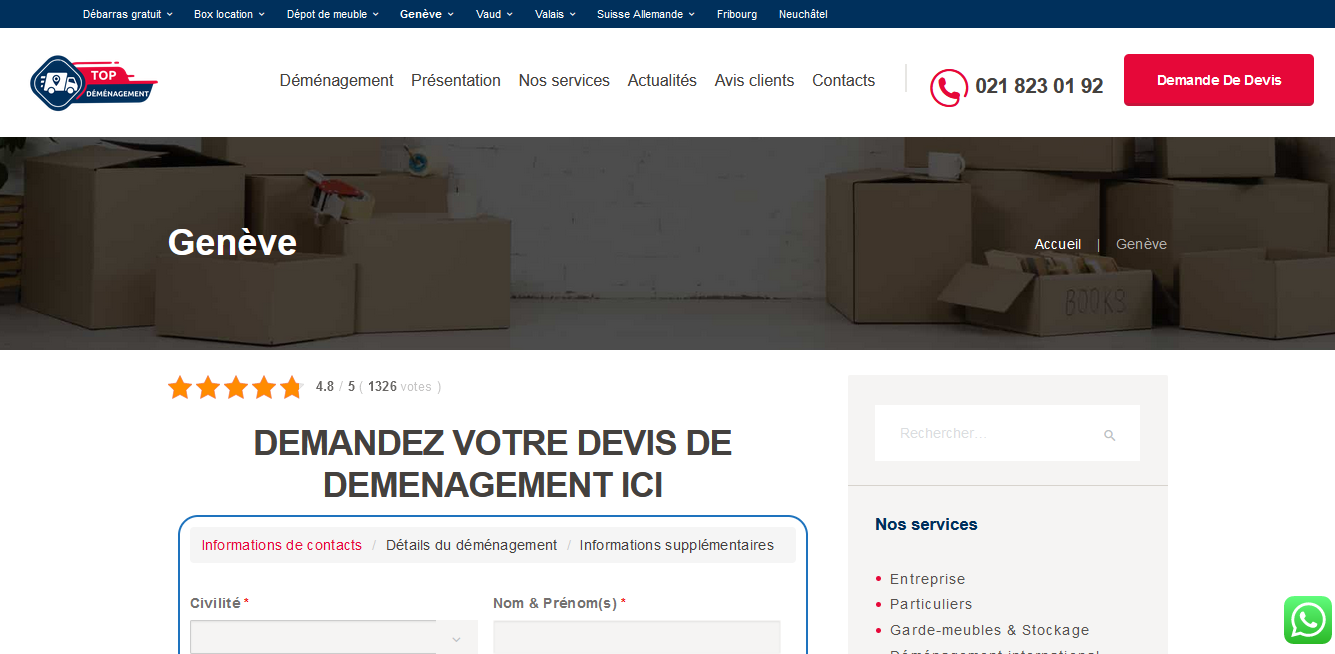Open the Dépot de meuble dropdown
Image resolution: width=1335 pixels, height=654 pixels.
pos(332,14)
